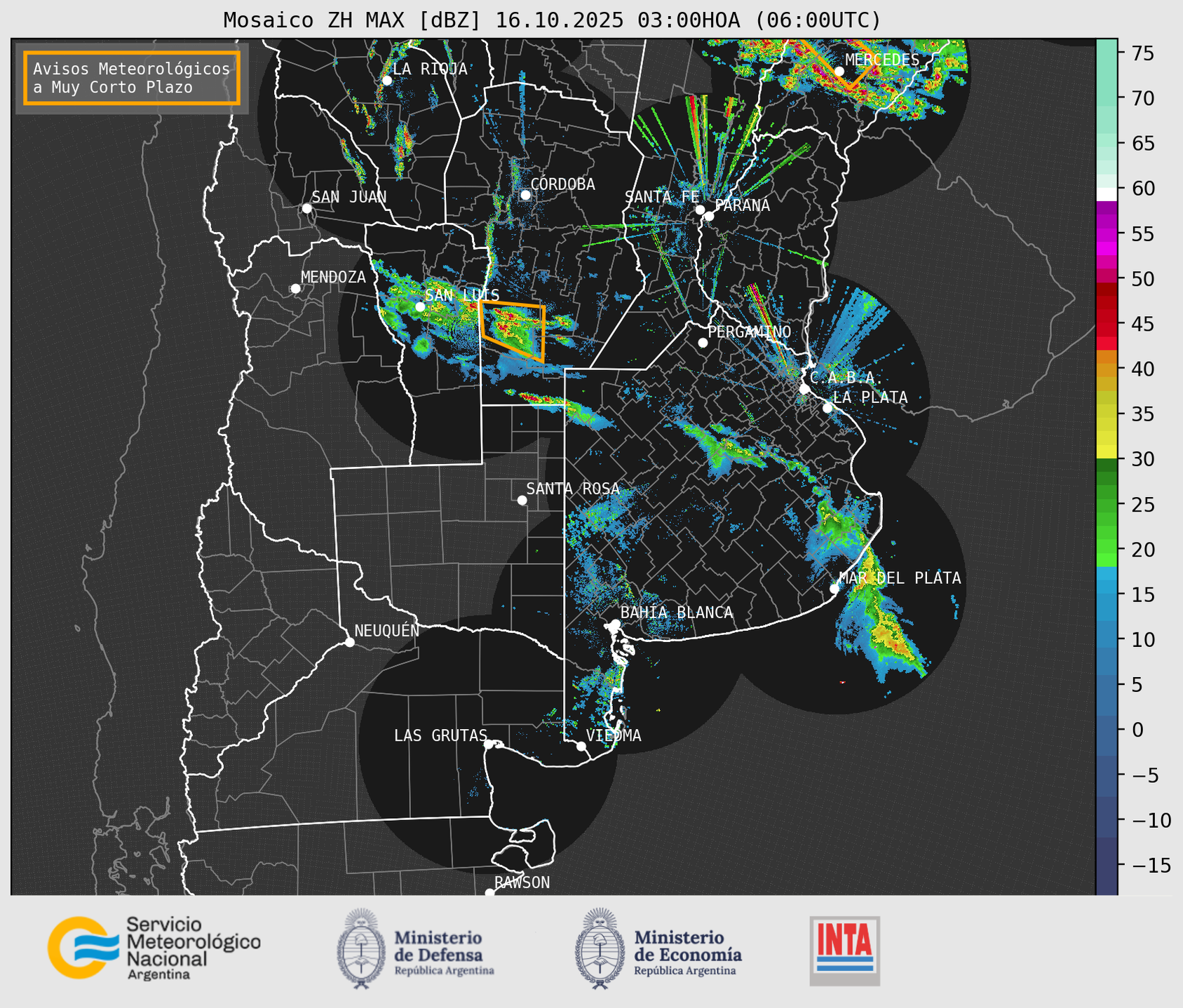Select the Córdoba city marker dot
The height and width of the screenshot is (1008, 1183).
[x=525, y=195]
